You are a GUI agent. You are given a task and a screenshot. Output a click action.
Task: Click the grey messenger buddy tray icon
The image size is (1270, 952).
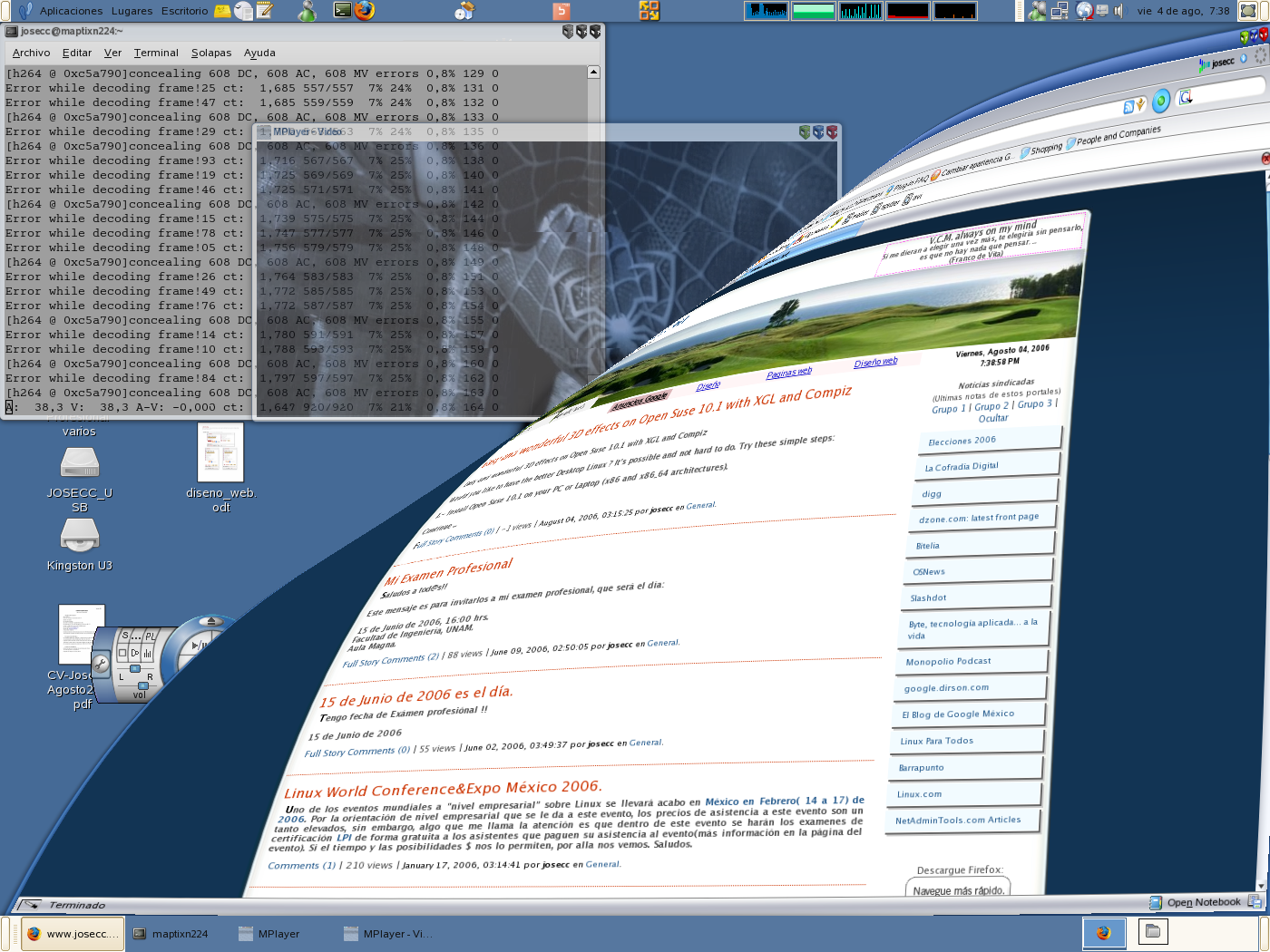1037,11
